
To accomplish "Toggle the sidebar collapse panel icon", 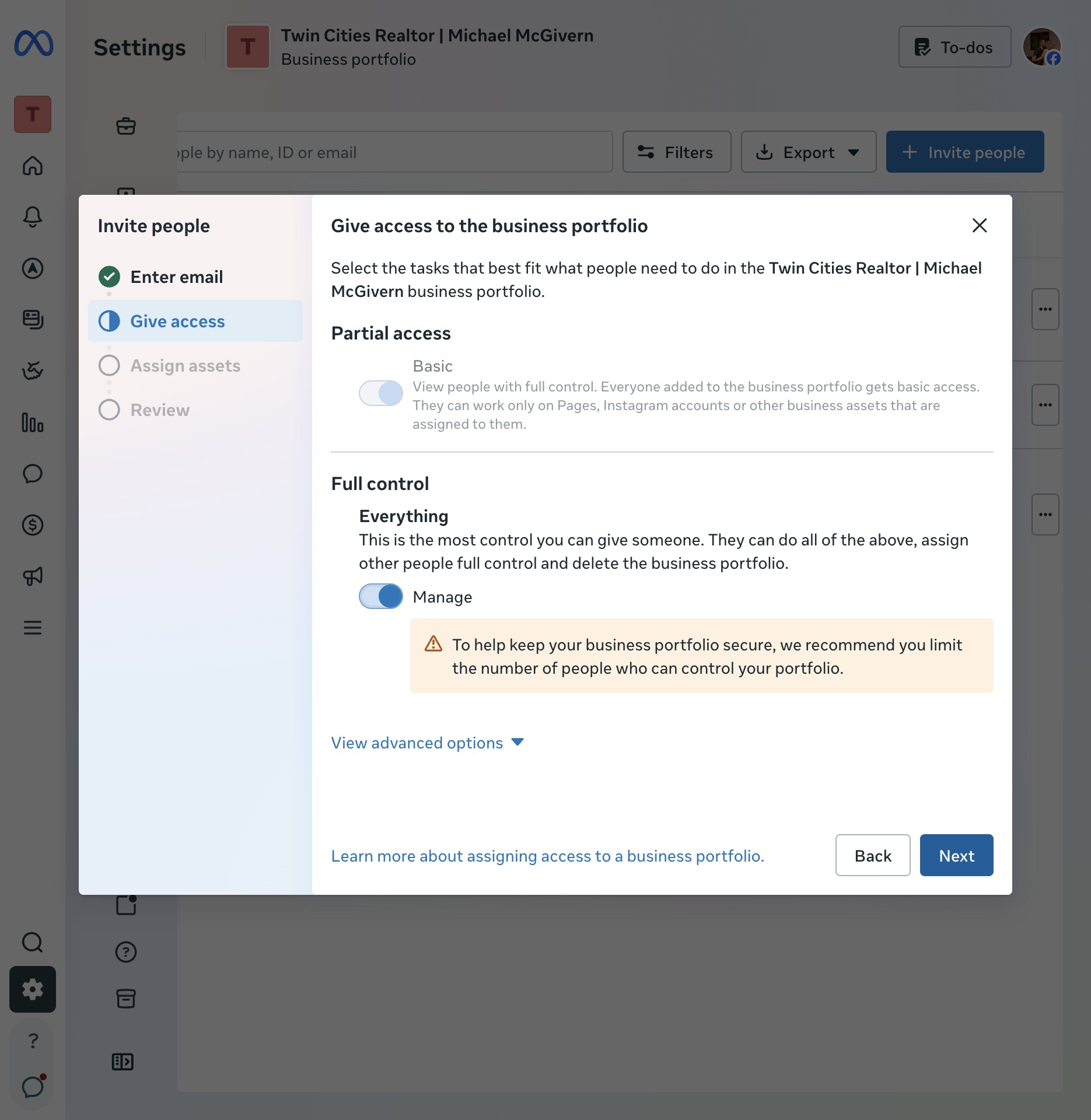I will (123, 1062).
